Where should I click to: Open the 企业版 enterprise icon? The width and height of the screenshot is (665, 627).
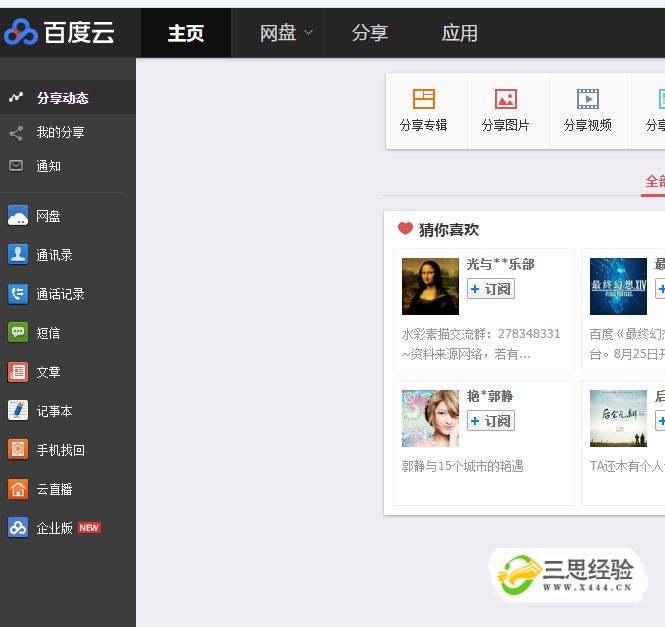coord(18,528)
